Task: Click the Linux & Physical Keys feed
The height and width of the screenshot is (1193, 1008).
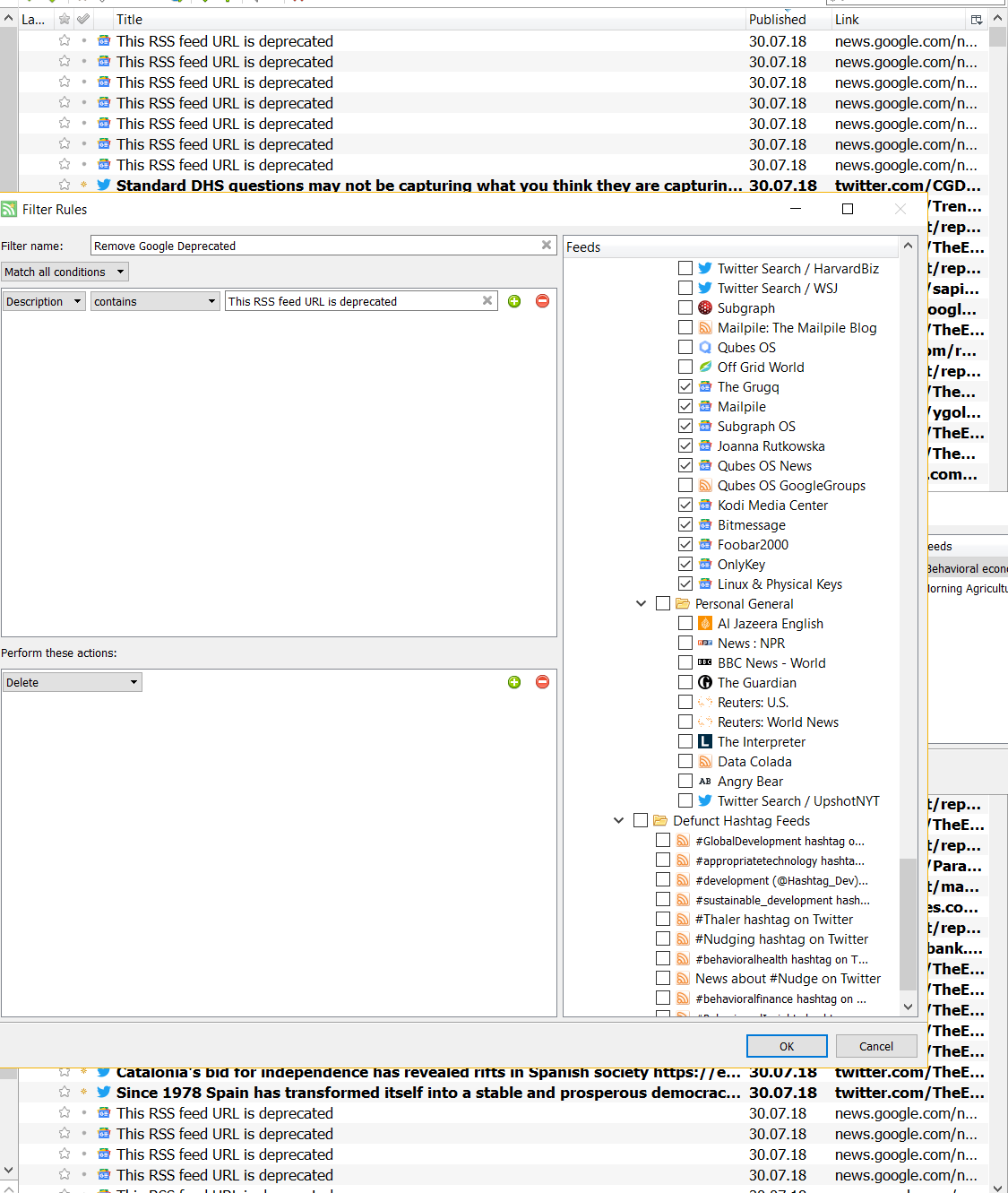Action: (x=780, y=584)
